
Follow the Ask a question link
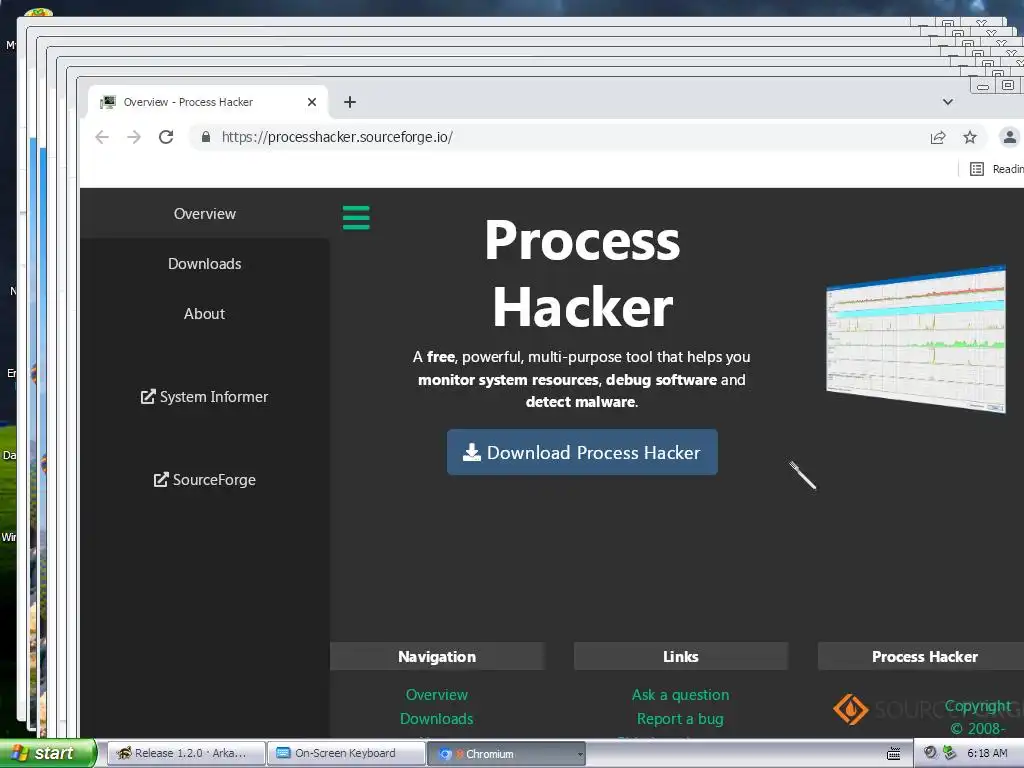(x=680, y=695)
